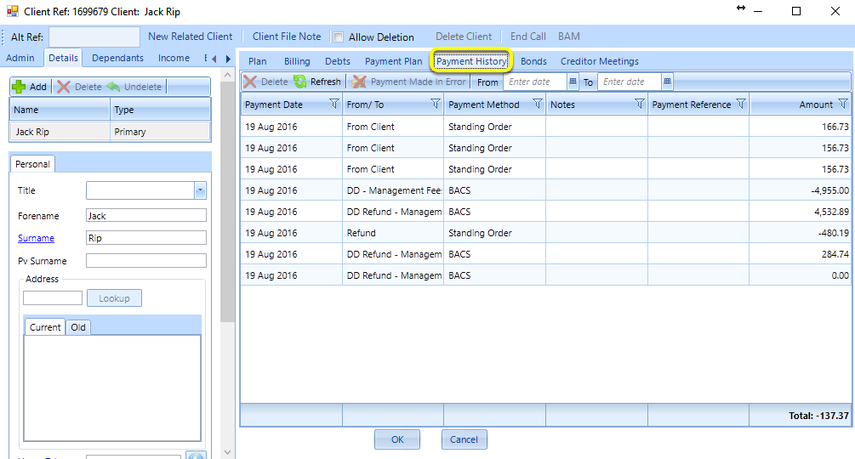Filter the Amount column
The height and width of the screenshot is (459, 855).
click(843, 104)
